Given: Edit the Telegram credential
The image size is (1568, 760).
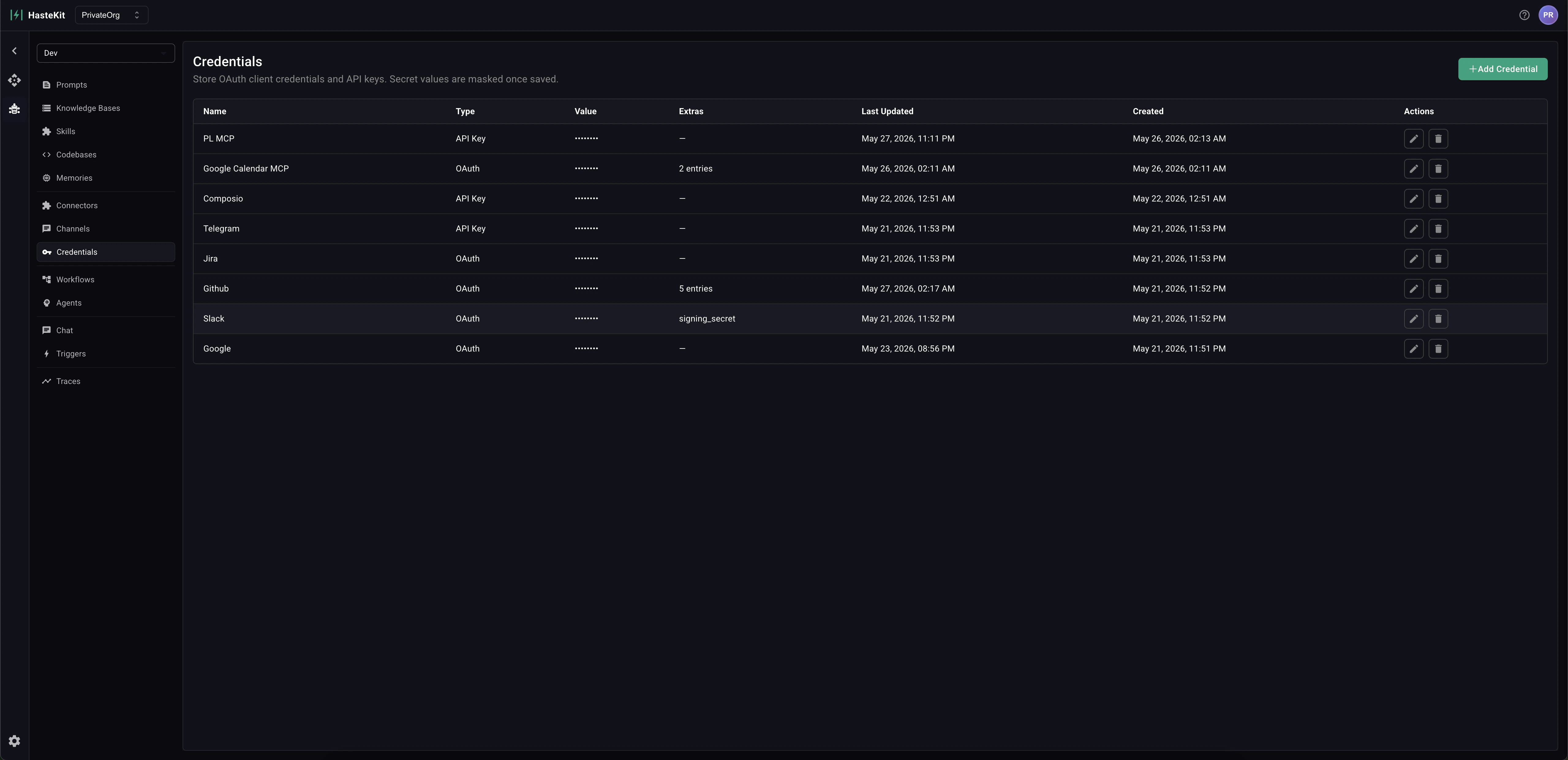Looking at the screenshot, I should [1413, 229].
